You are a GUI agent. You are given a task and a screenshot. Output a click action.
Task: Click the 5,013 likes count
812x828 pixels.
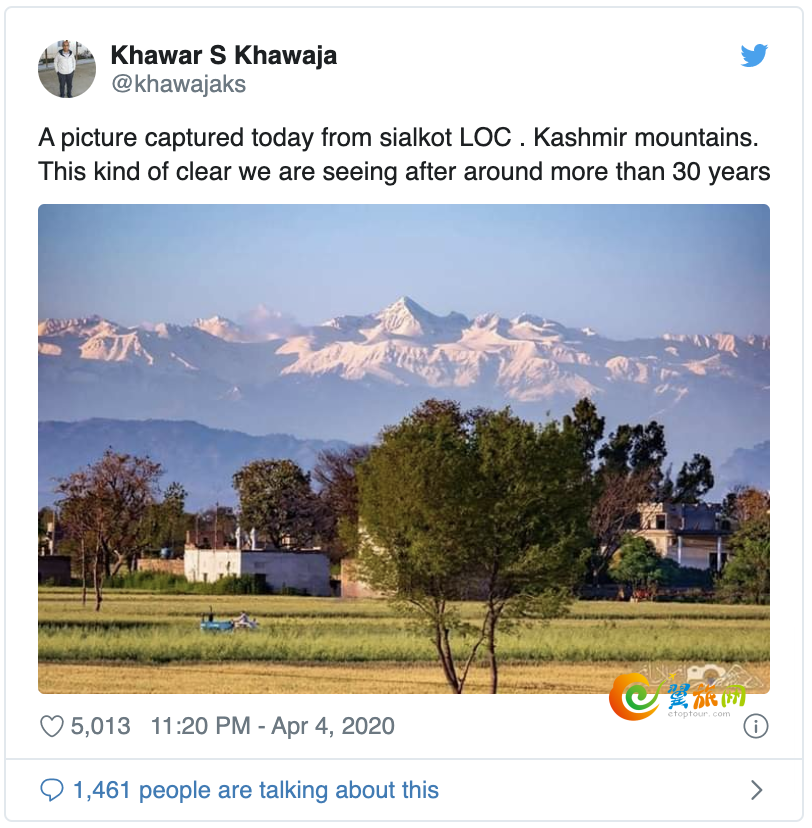100,726
